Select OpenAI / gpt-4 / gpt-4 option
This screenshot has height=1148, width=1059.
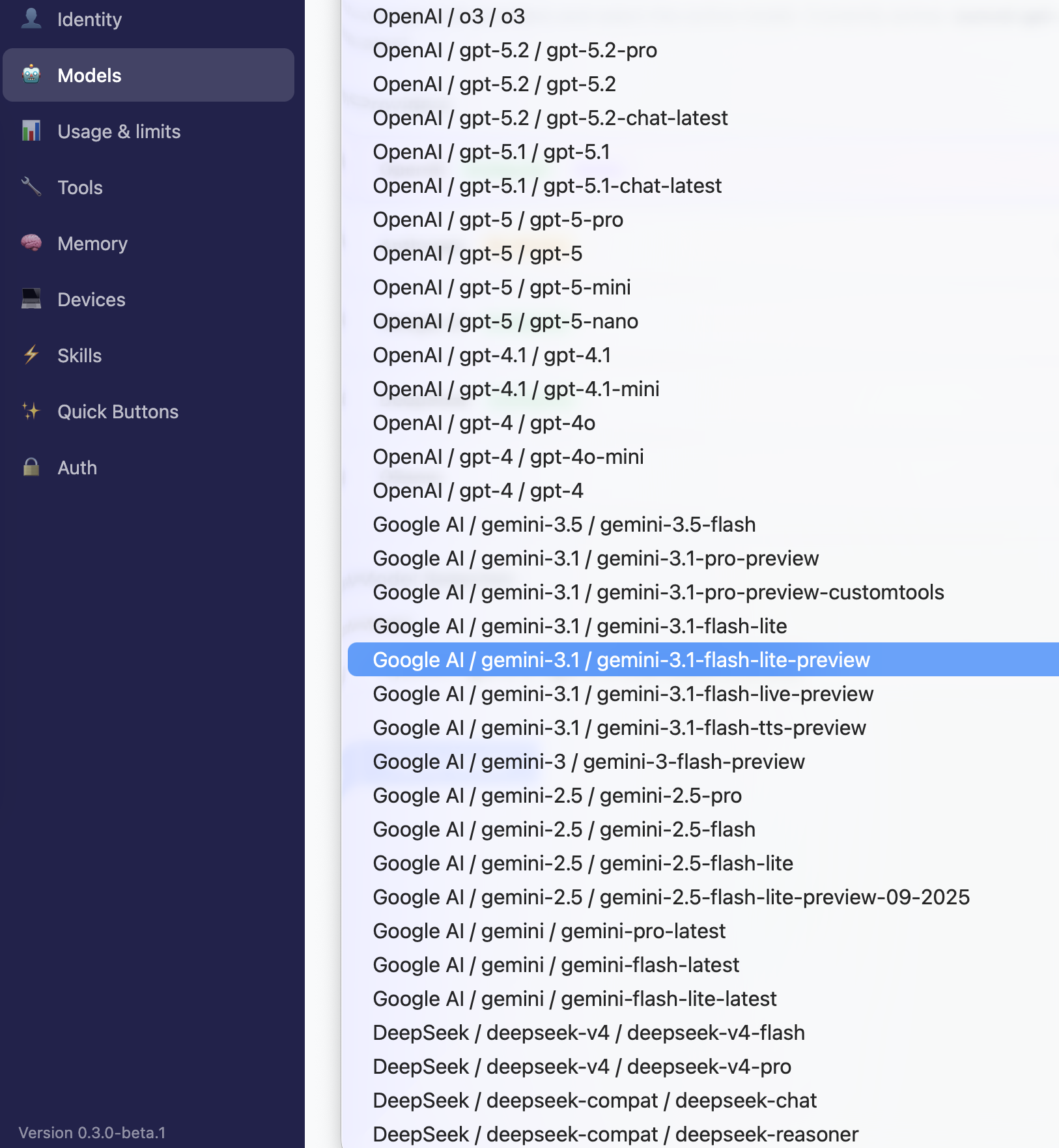coord(703,491)
